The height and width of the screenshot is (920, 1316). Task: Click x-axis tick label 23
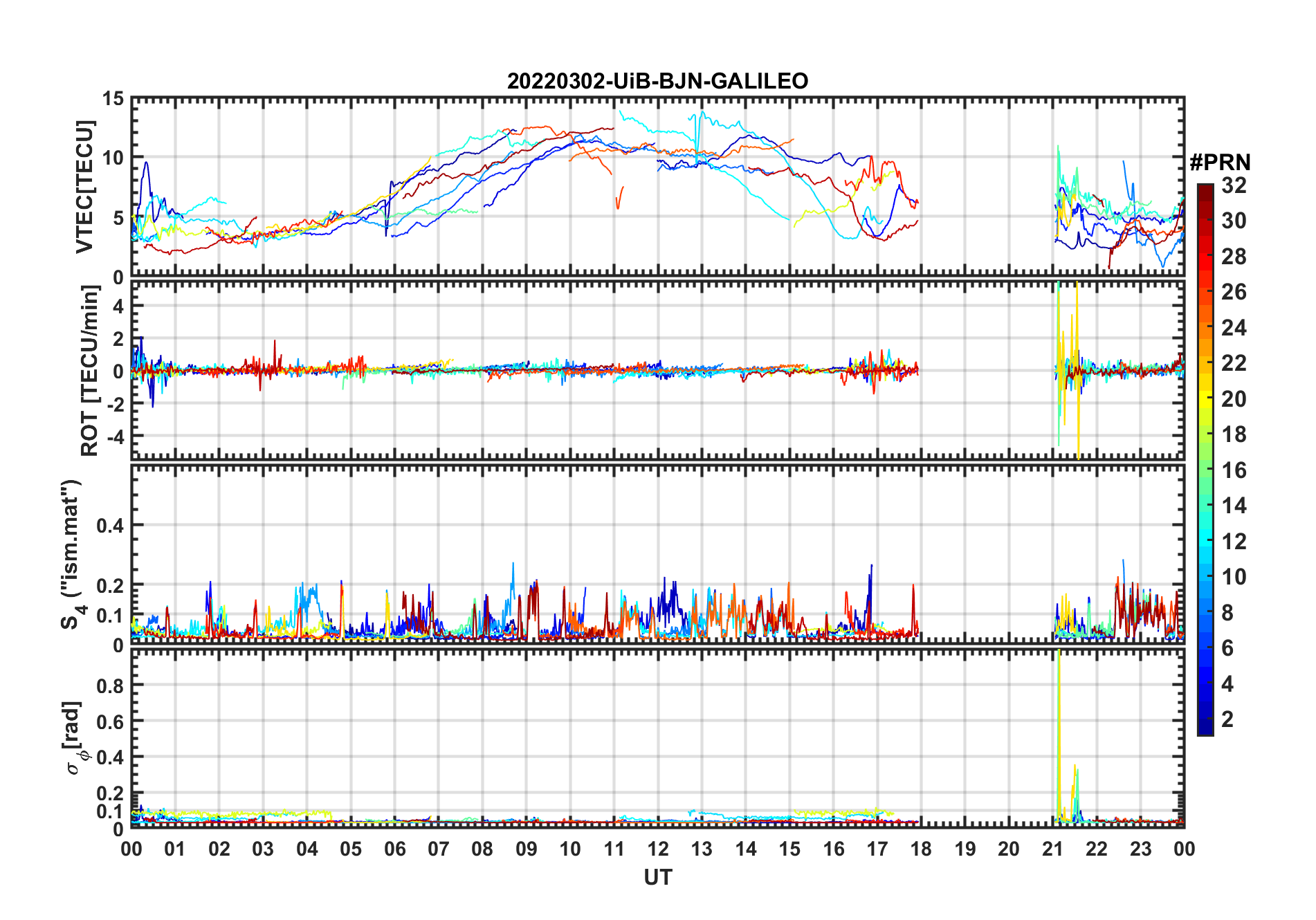[1140, 849]
